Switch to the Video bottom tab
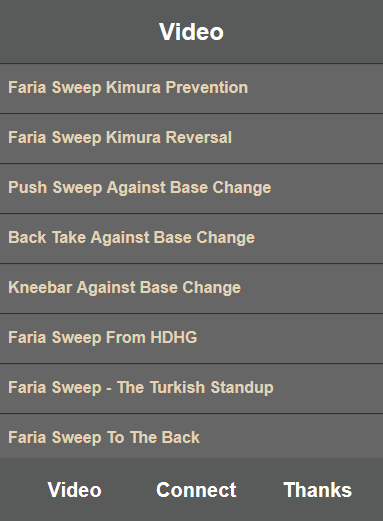This screenshot has width=383, height=521. [75, 490]
